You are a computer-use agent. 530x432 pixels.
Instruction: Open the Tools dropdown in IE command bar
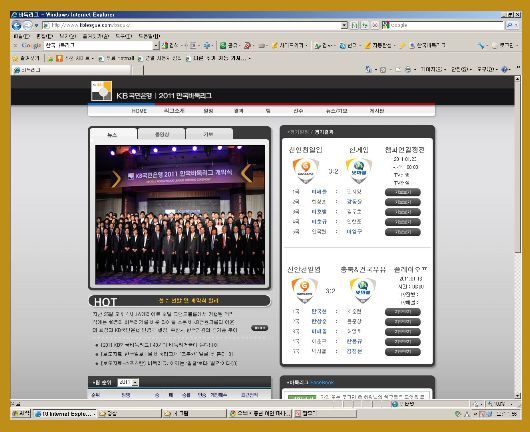[487, 69]
